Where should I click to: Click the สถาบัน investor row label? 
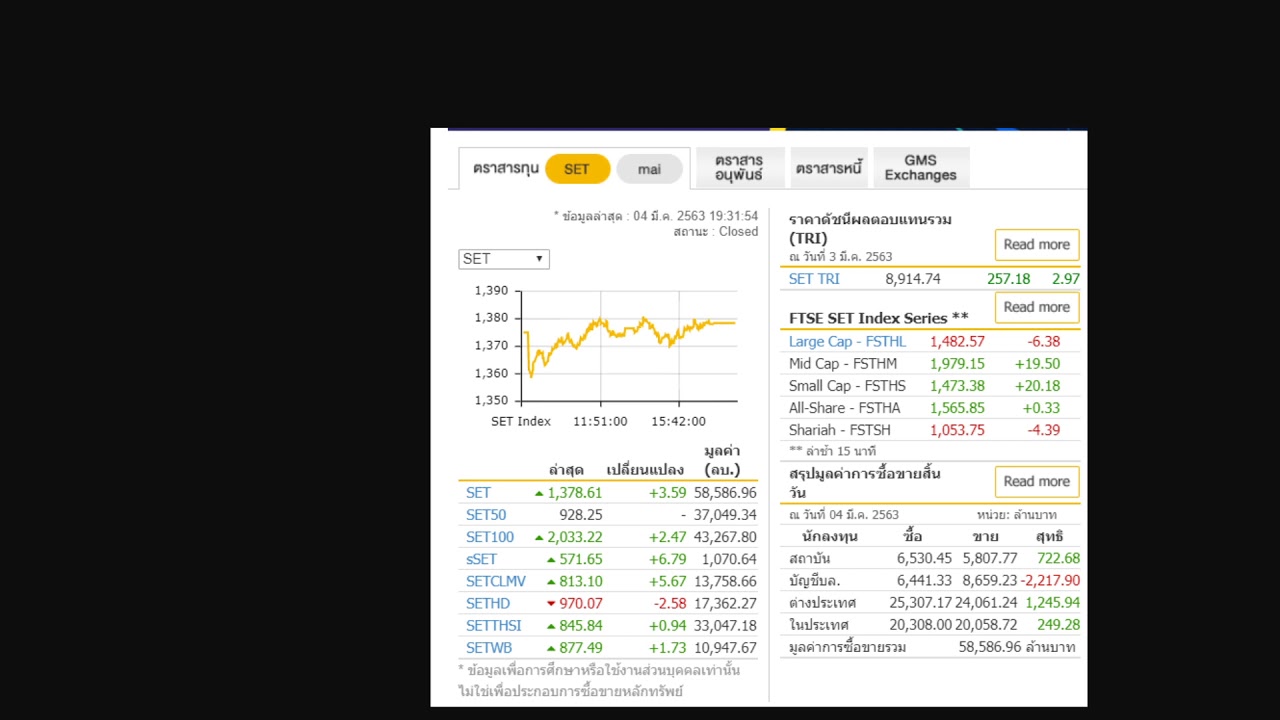(x=809, y=558)
